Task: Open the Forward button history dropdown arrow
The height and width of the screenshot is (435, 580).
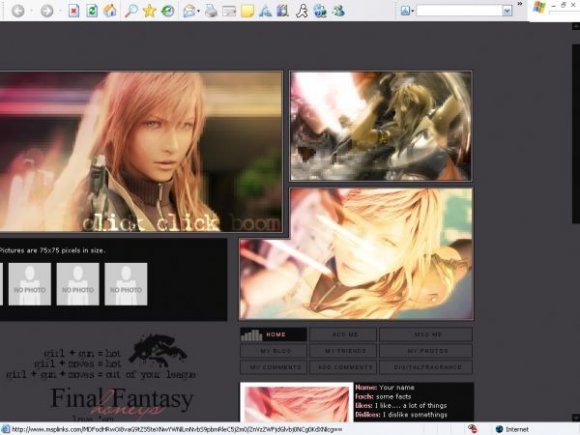Action: pos(60,11)
